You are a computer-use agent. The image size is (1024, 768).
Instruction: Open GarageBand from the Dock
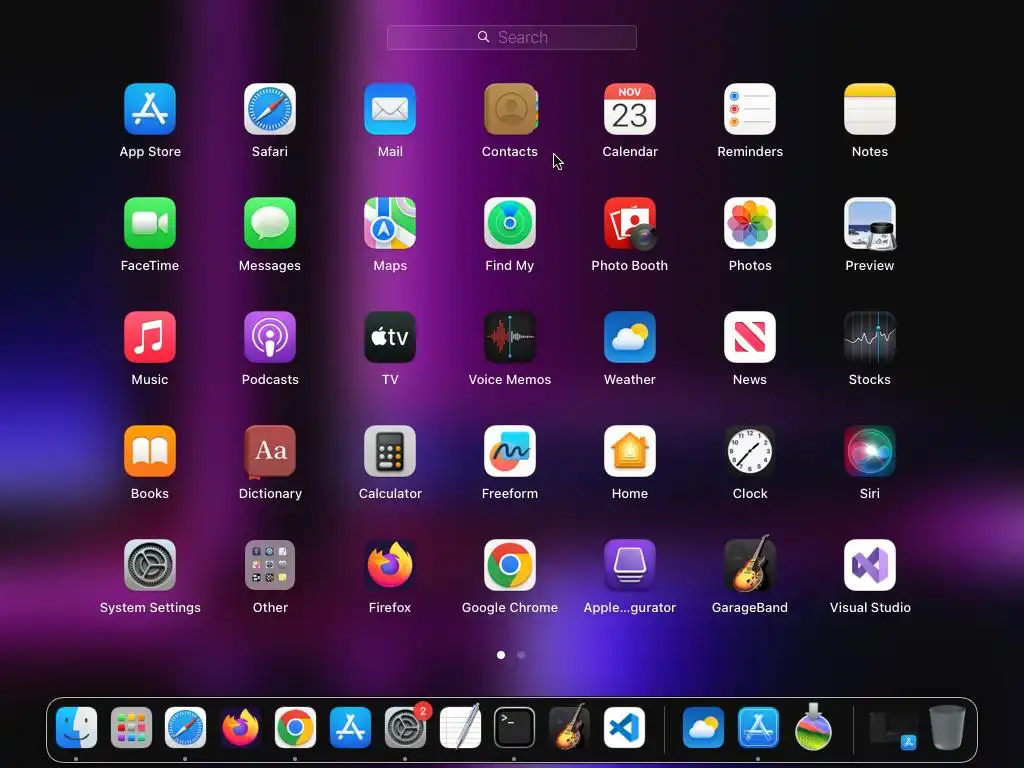tap(569, 726)
